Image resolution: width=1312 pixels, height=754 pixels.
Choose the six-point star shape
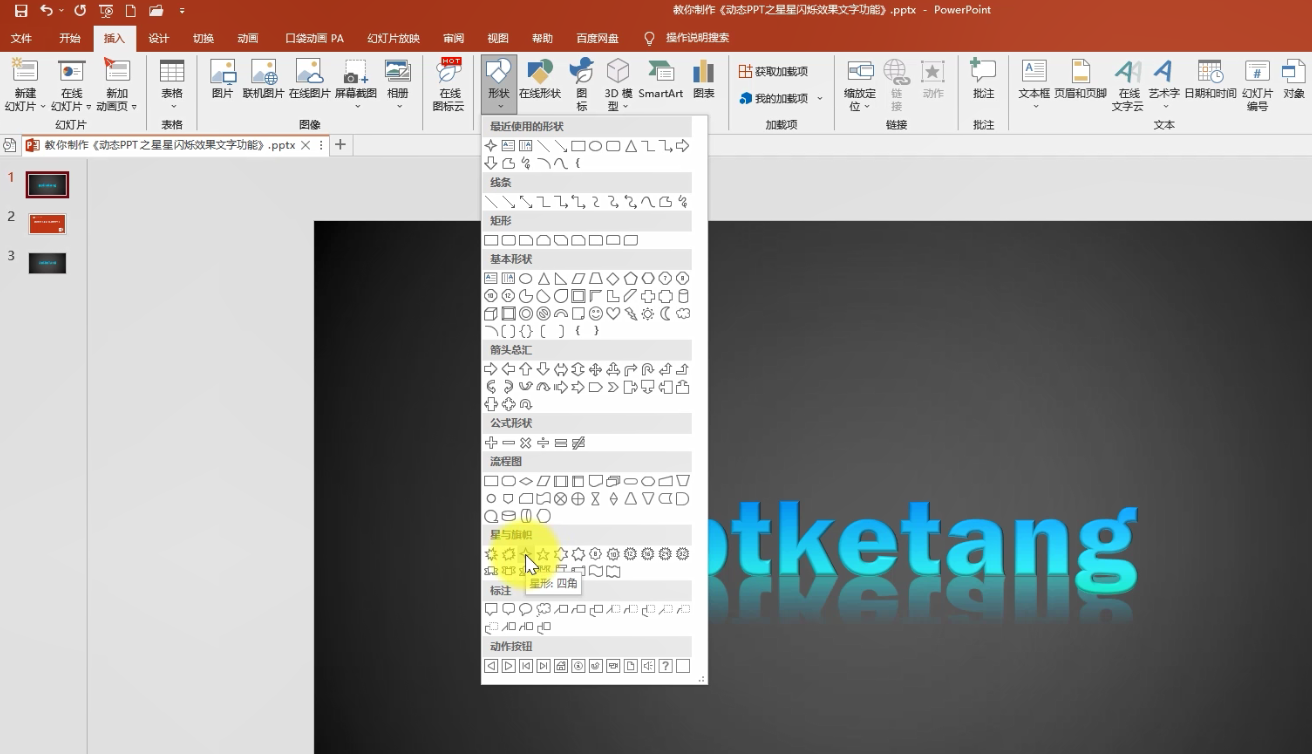[x=561, y=554]
